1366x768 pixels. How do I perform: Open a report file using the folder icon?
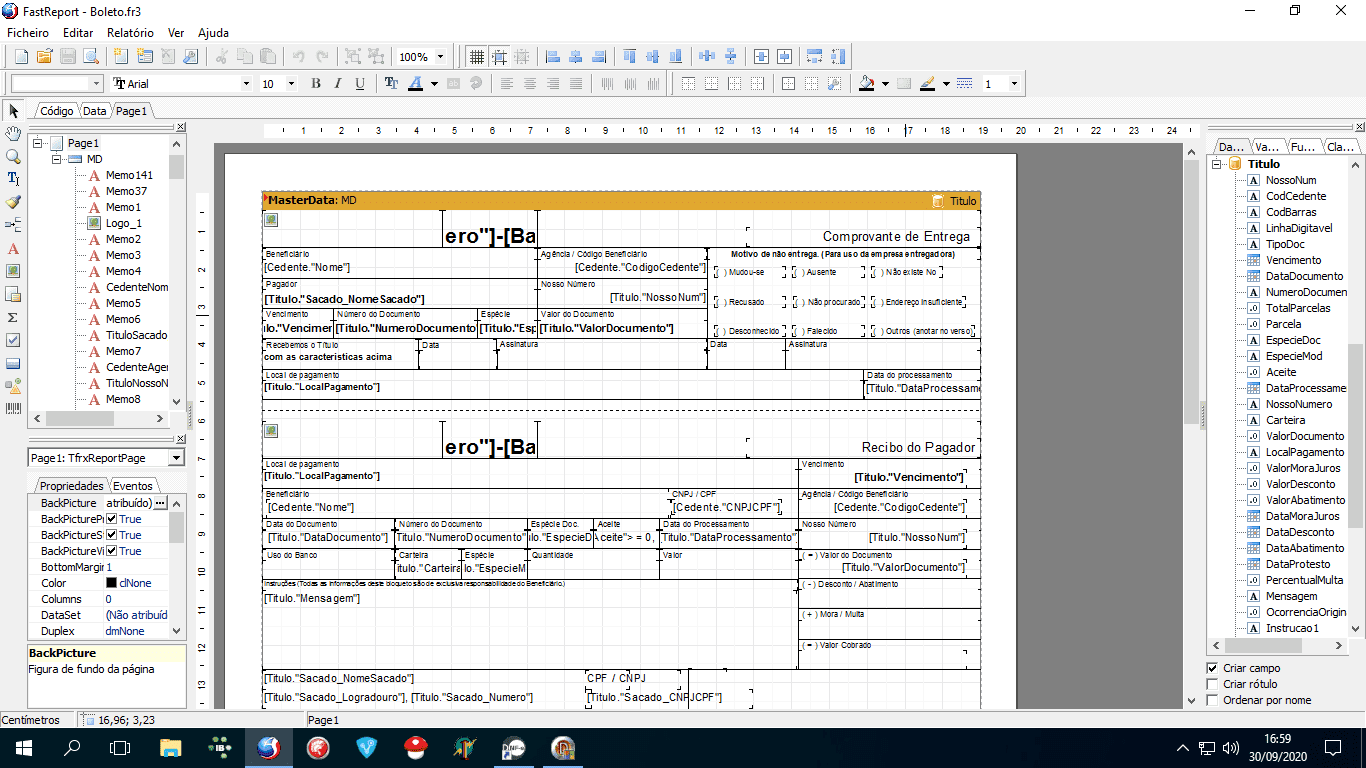point(44,57)
